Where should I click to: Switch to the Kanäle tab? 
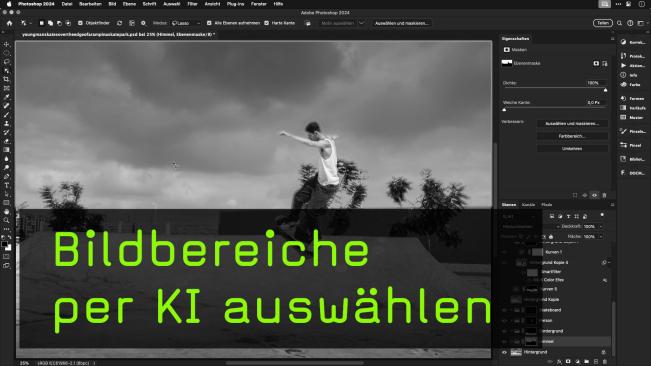529,205
